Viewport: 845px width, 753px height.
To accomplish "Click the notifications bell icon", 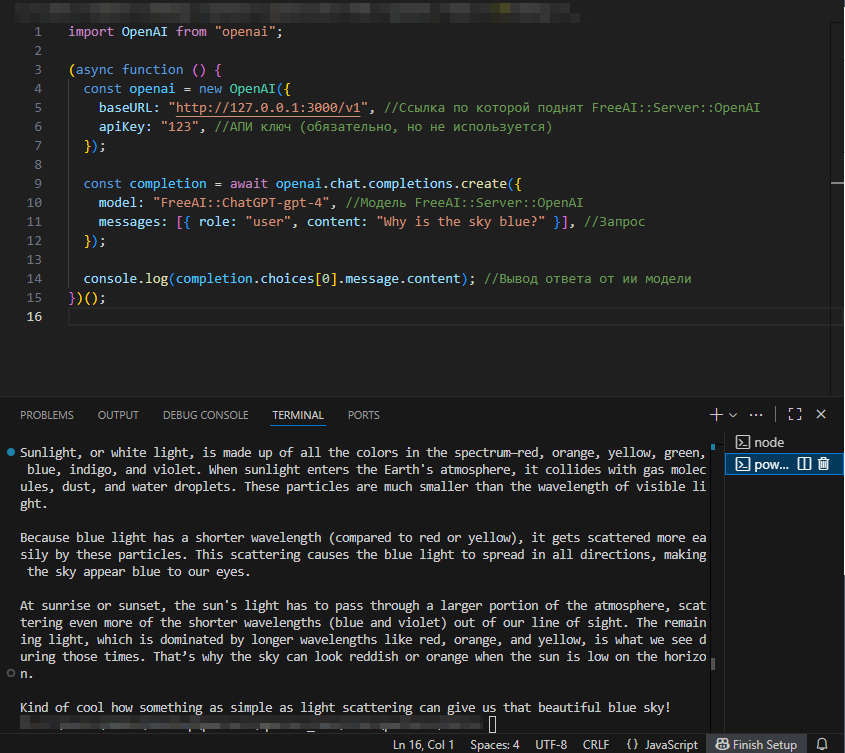I will pos(822,744).
